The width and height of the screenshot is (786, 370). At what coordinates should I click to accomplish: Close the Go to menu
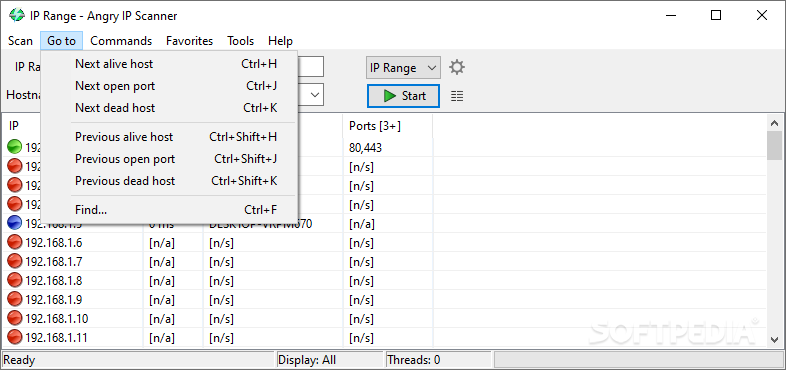(62, 41)
